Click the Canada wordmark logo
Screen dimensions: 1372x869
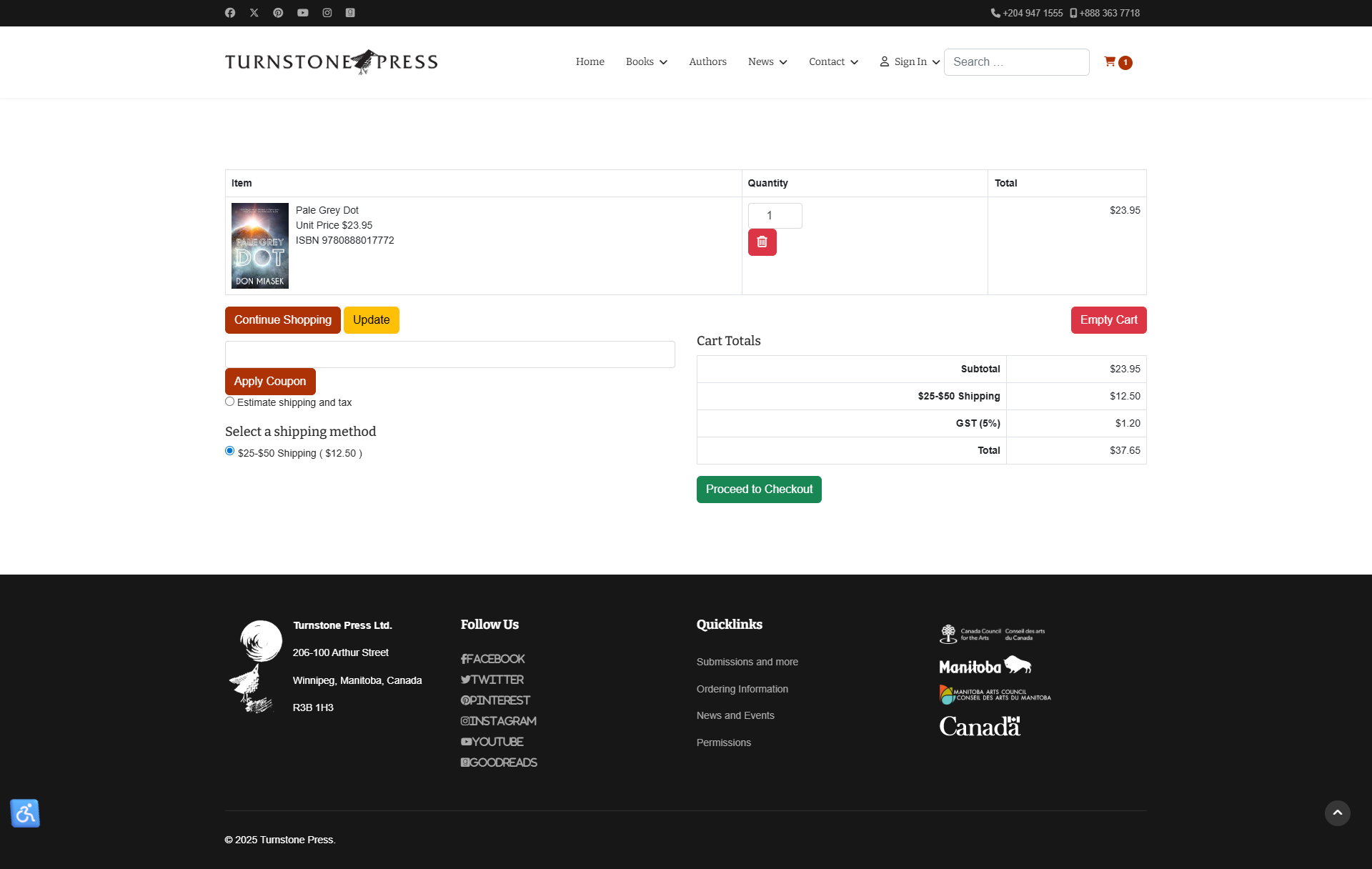click(980, 726)
